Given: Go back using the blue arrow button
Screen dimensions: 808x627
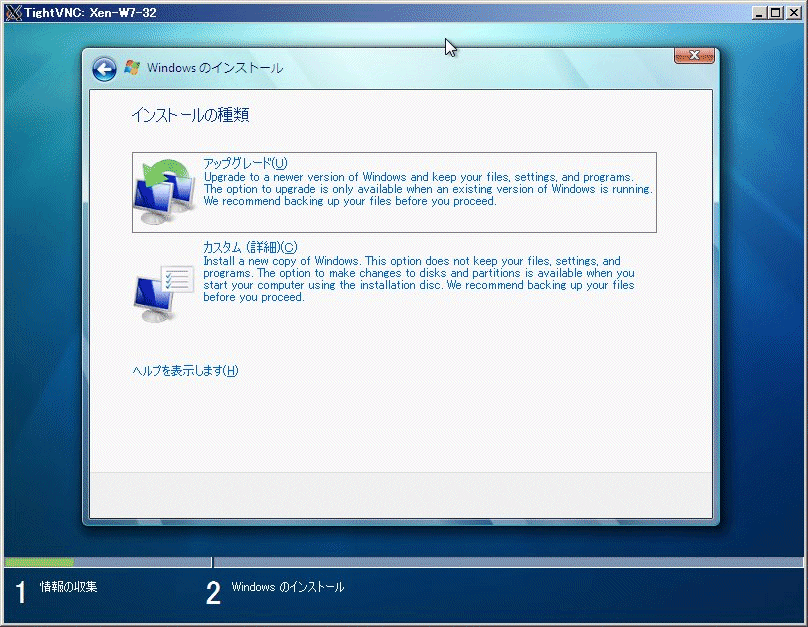Looking at the screenshot, I should click(x=104, y=69).
